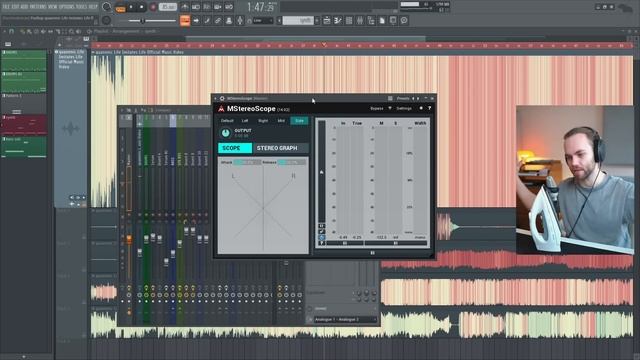Open the Browser view icon
Screen dimensions: 640x360
(x=371, y=20)
